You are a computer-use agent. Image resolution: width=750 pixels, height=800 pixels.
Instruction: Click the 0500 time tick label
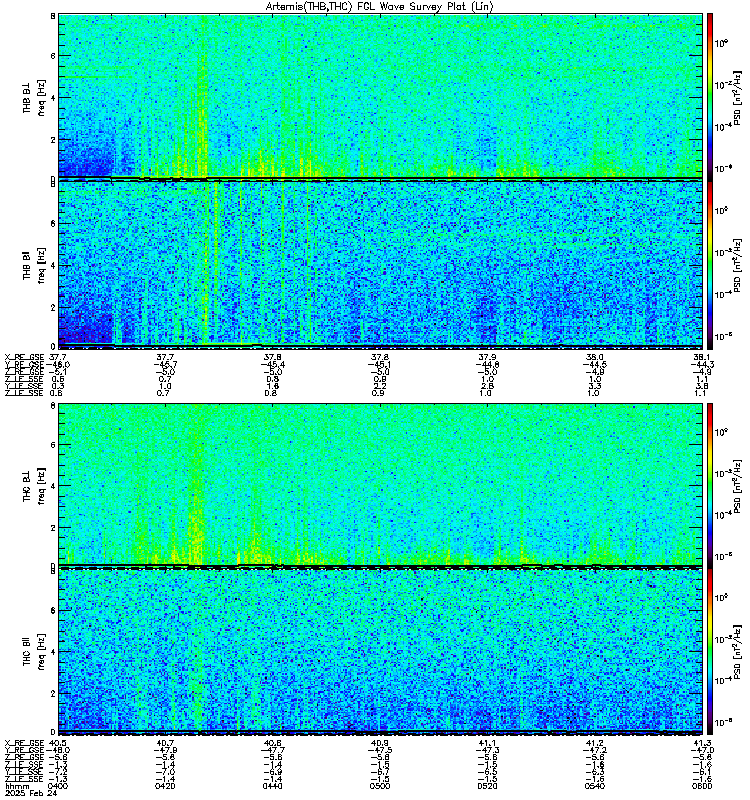pos(380,786)
